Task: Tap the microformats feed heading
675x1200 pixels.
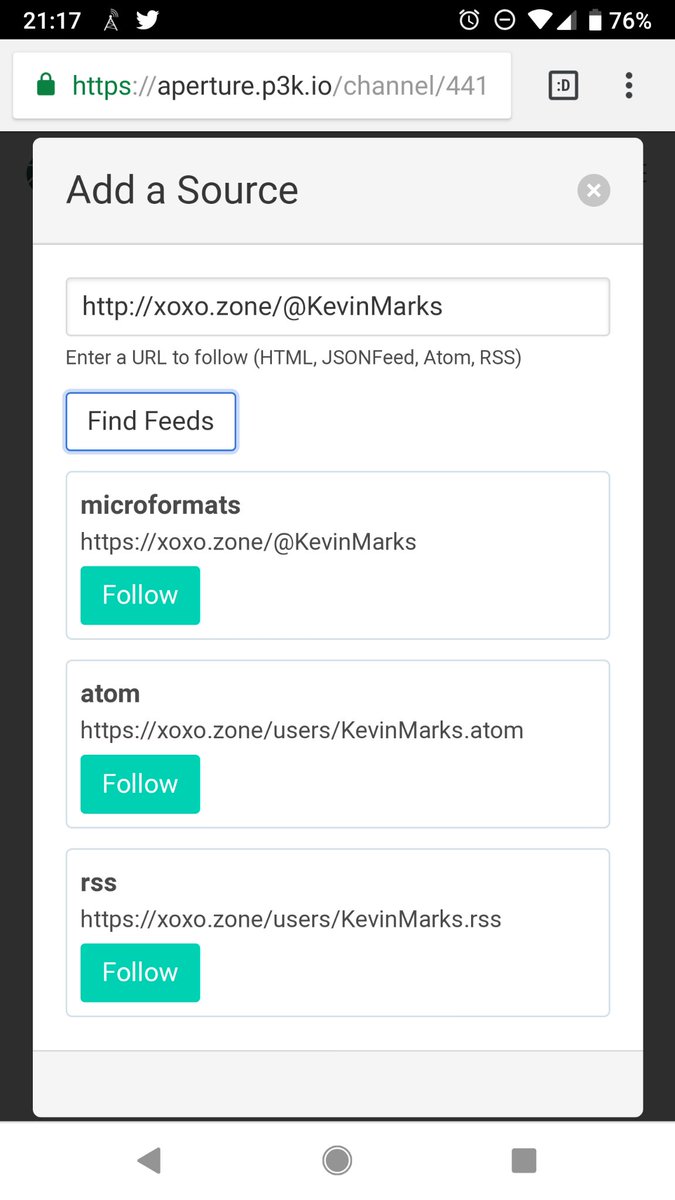Action: [161, 505]
